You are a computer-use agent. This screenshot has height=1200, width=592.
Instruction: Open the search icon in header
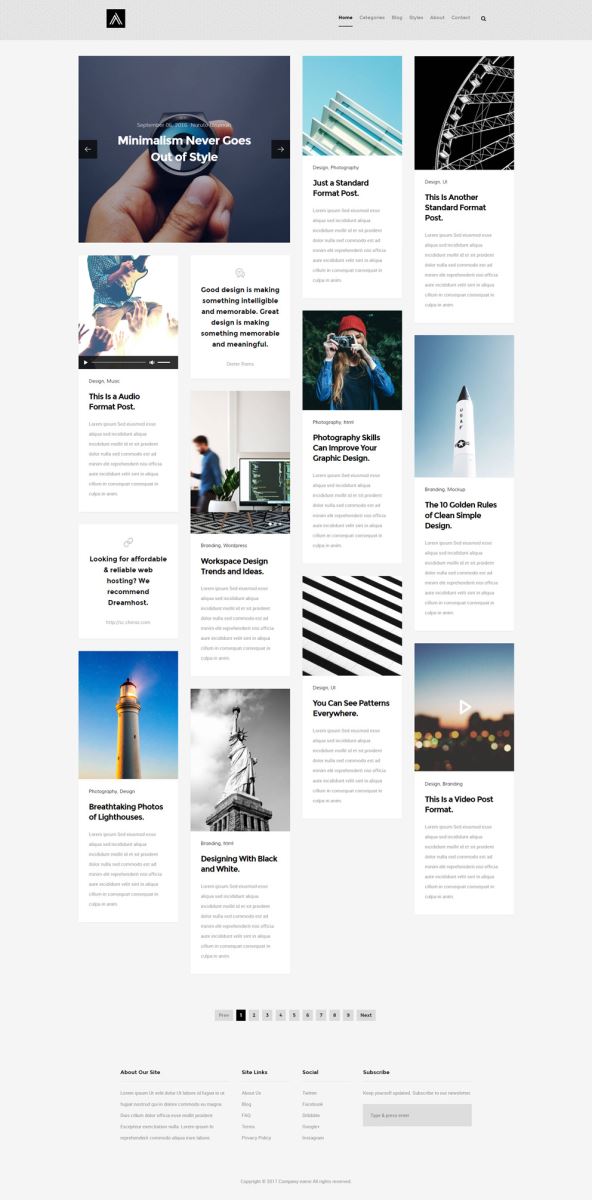click(484, 18)
